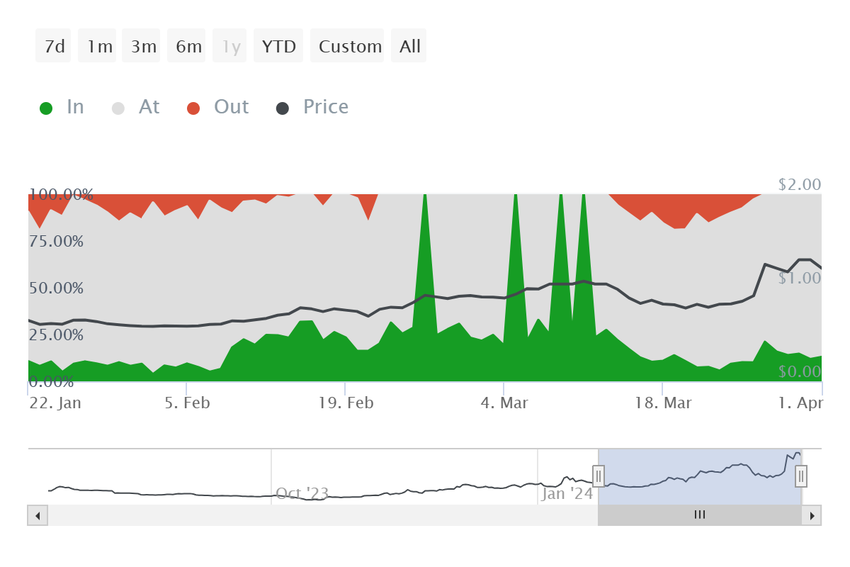
Task: Click the YTD range button
Action: tap(278, 46)
